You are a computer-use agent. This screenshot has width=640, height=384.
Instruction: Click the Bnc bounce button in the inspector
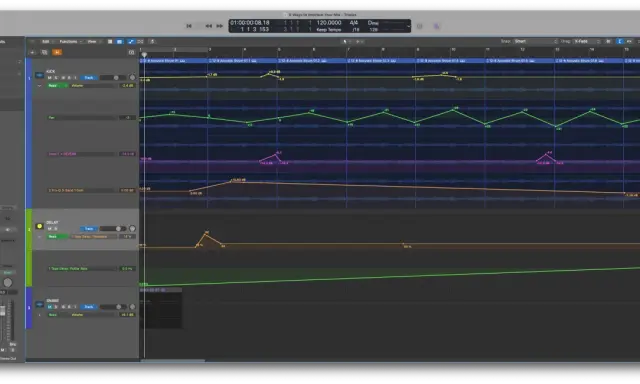[12, 344]
